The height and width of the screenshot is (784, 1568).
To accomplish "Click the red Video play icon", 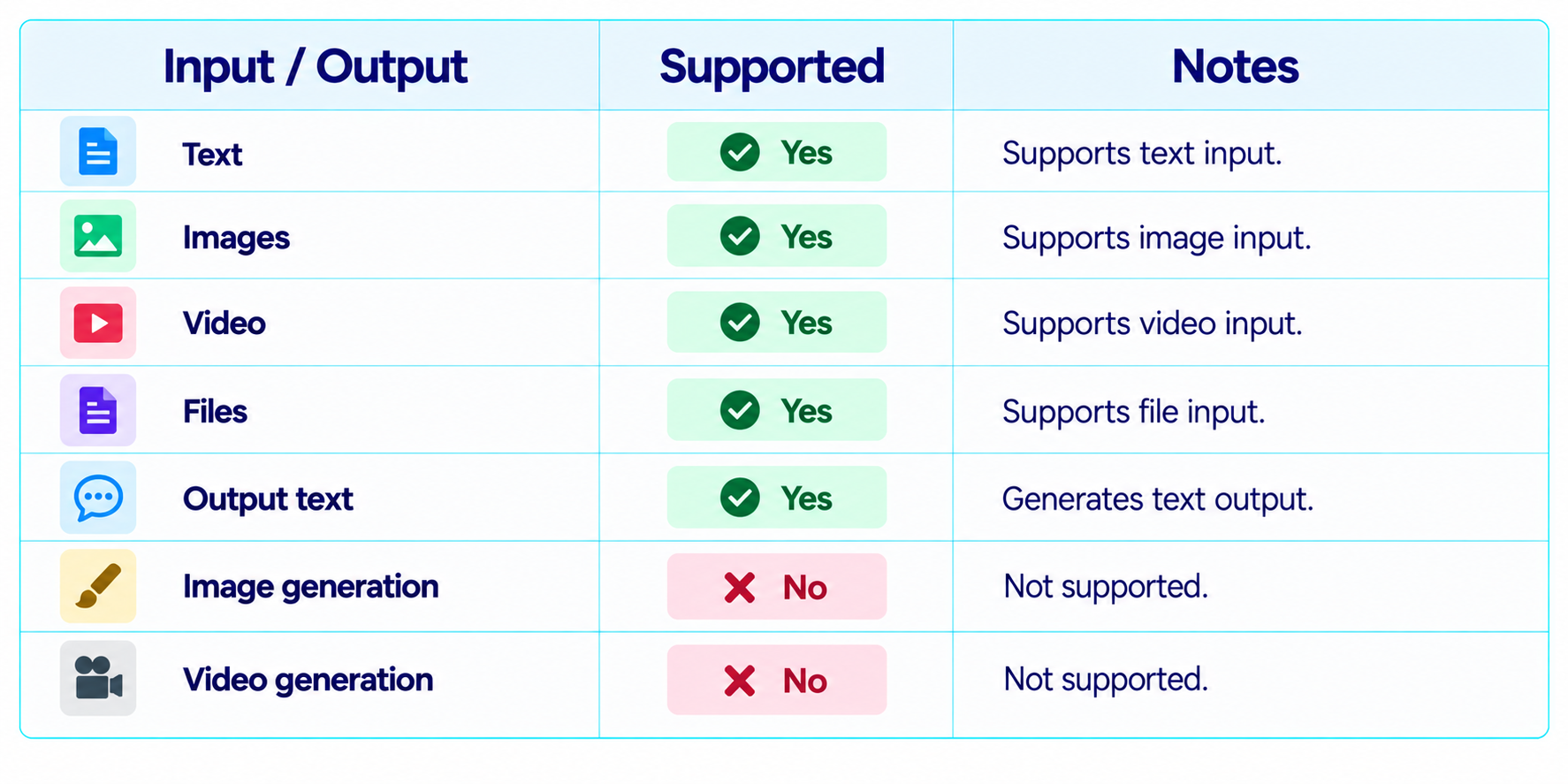I will (98, 323).
